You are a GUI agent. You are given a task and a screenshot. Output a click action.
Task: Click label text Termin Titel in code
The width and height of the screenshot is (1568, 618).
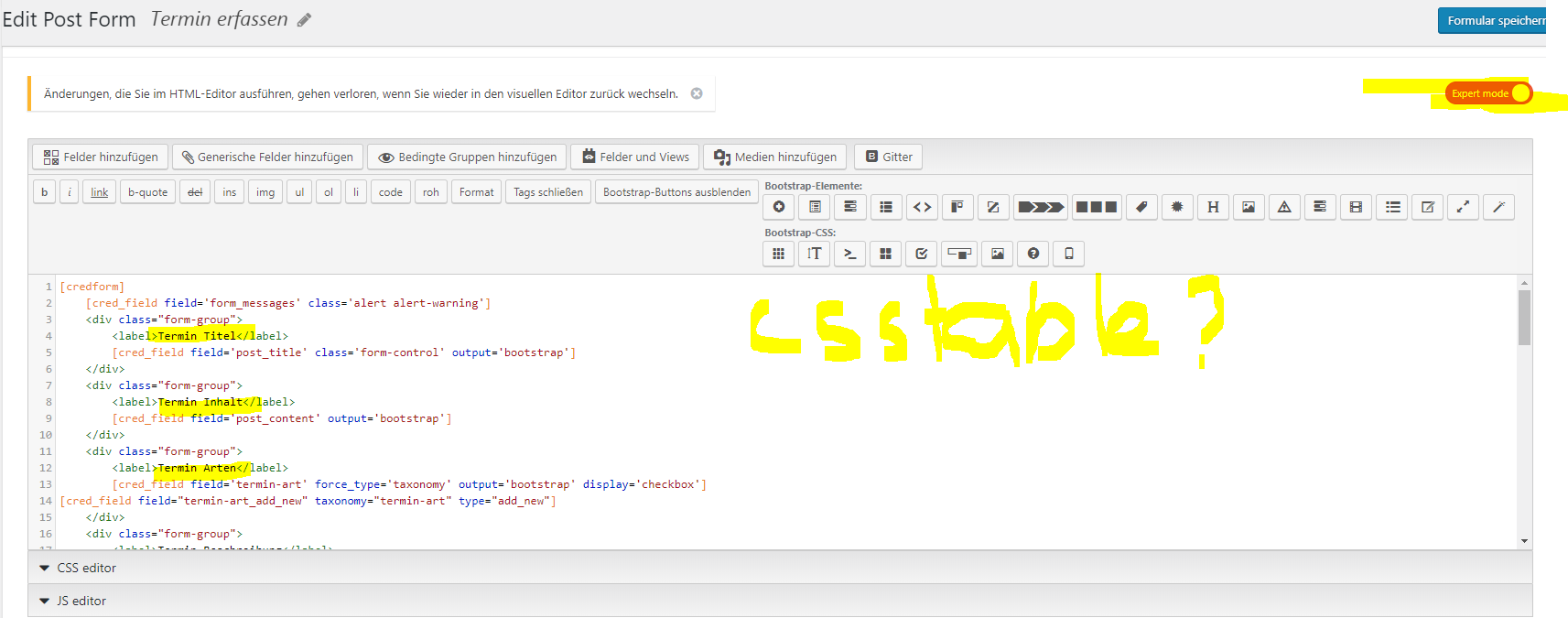coord(197,336)
